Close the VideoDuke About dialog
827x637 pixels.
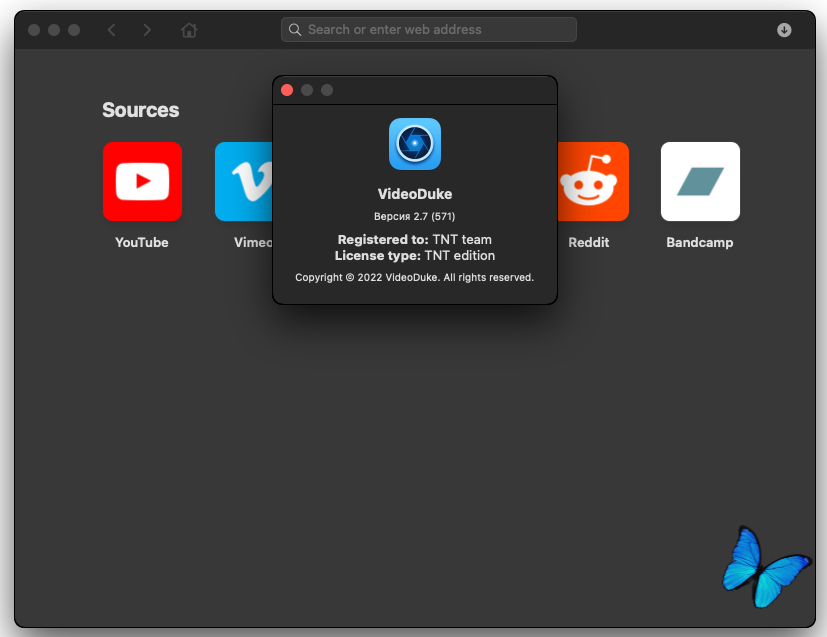pyautogui.click(x=287, y=90)
